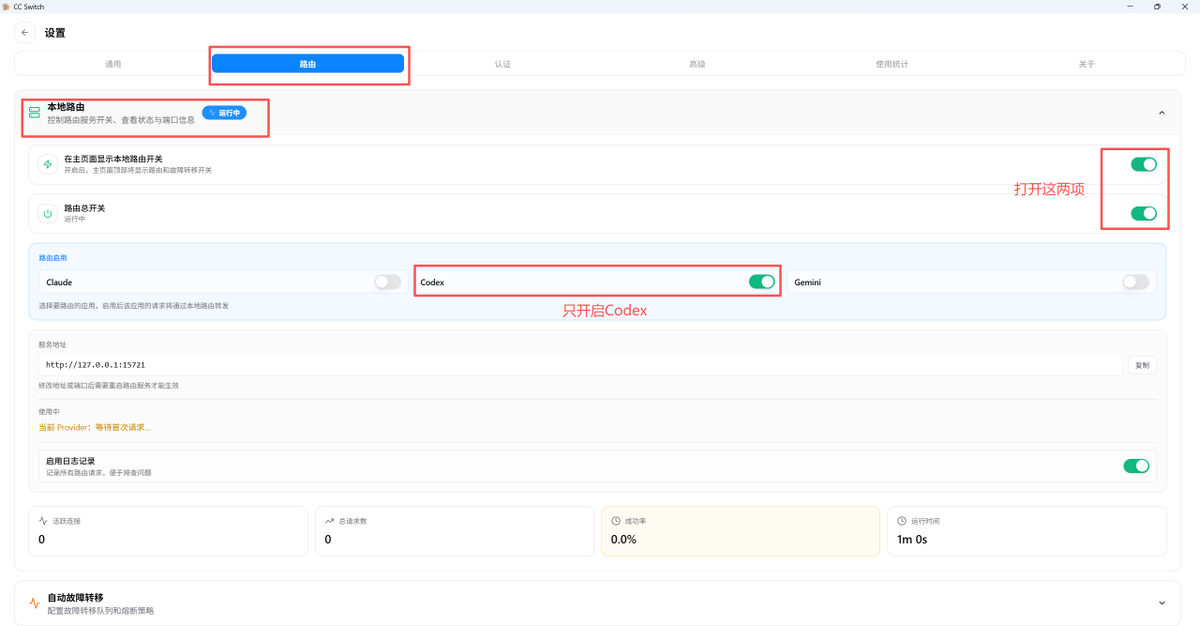Collapse the 本地路由 section chevron
Image resolution: width=1200 pixels, height=626 pixels.
click(x=1161, y=113)
